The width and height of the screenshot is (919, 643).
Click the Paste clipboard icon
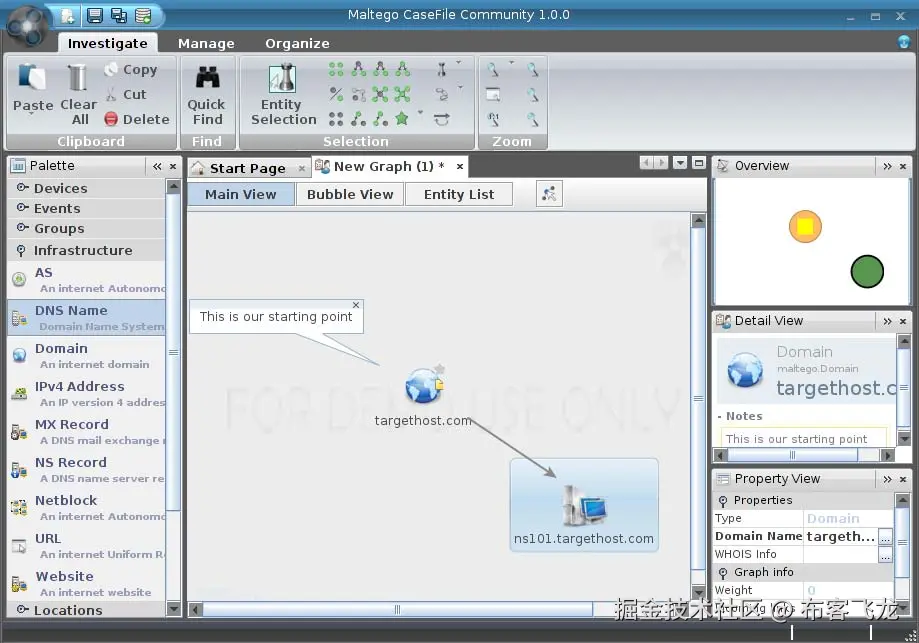click(32, 77)
